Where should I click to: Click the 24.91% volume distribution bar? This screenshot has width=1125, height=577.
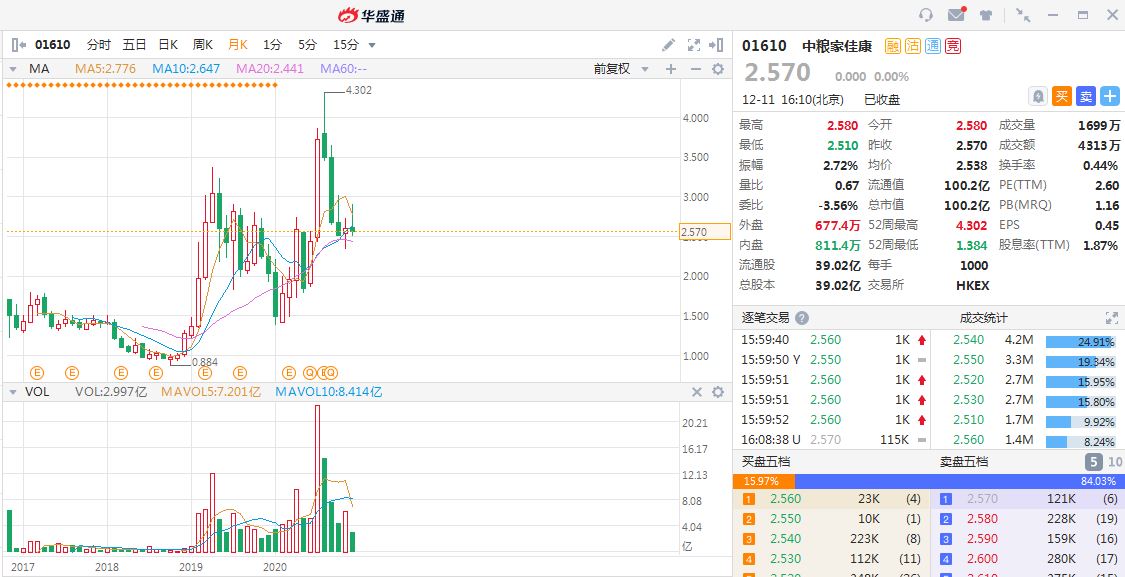coord(1080,341)
